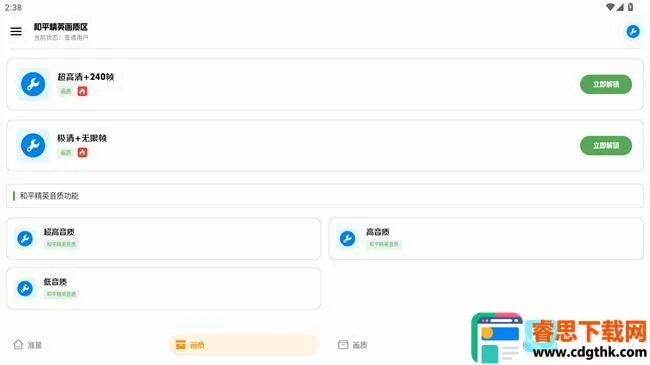Tap home icon in bottom navigation
650x365 pixels.
point(18,344)
